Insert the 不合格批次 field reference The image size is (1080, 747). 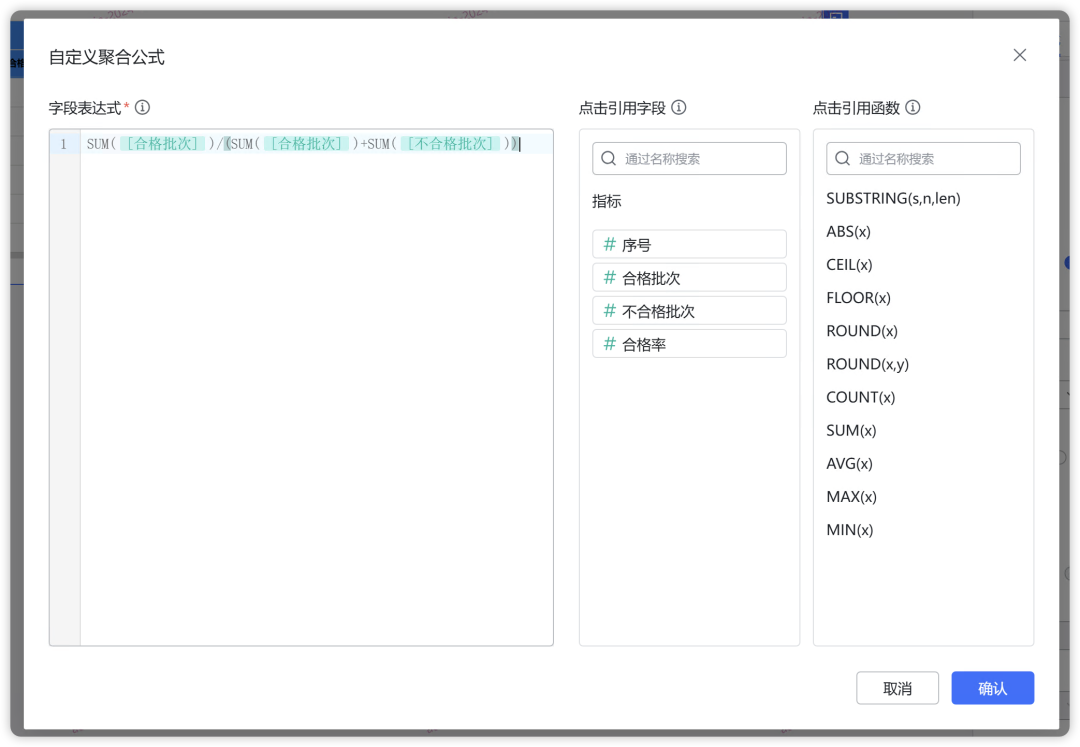689,311
